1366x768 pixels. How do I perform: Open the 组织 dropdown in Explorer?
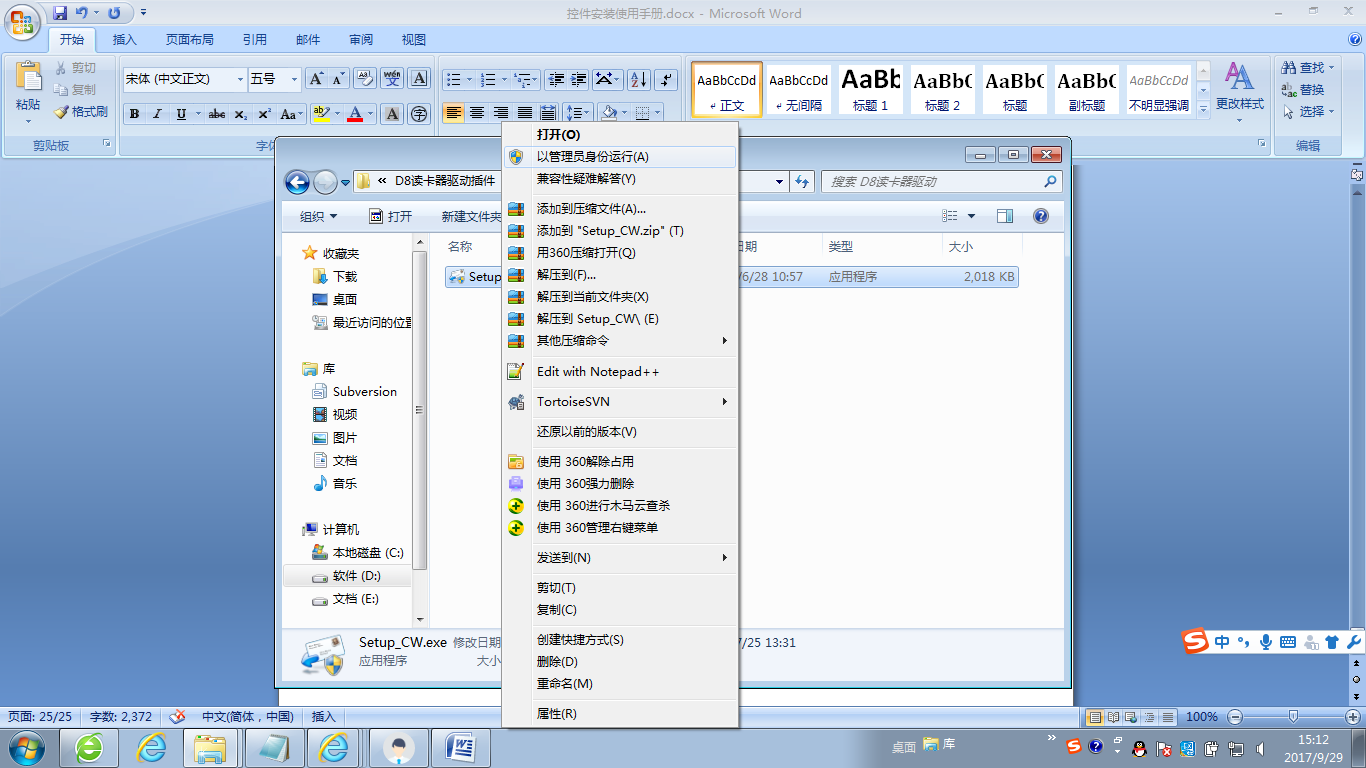click(319, 216)
